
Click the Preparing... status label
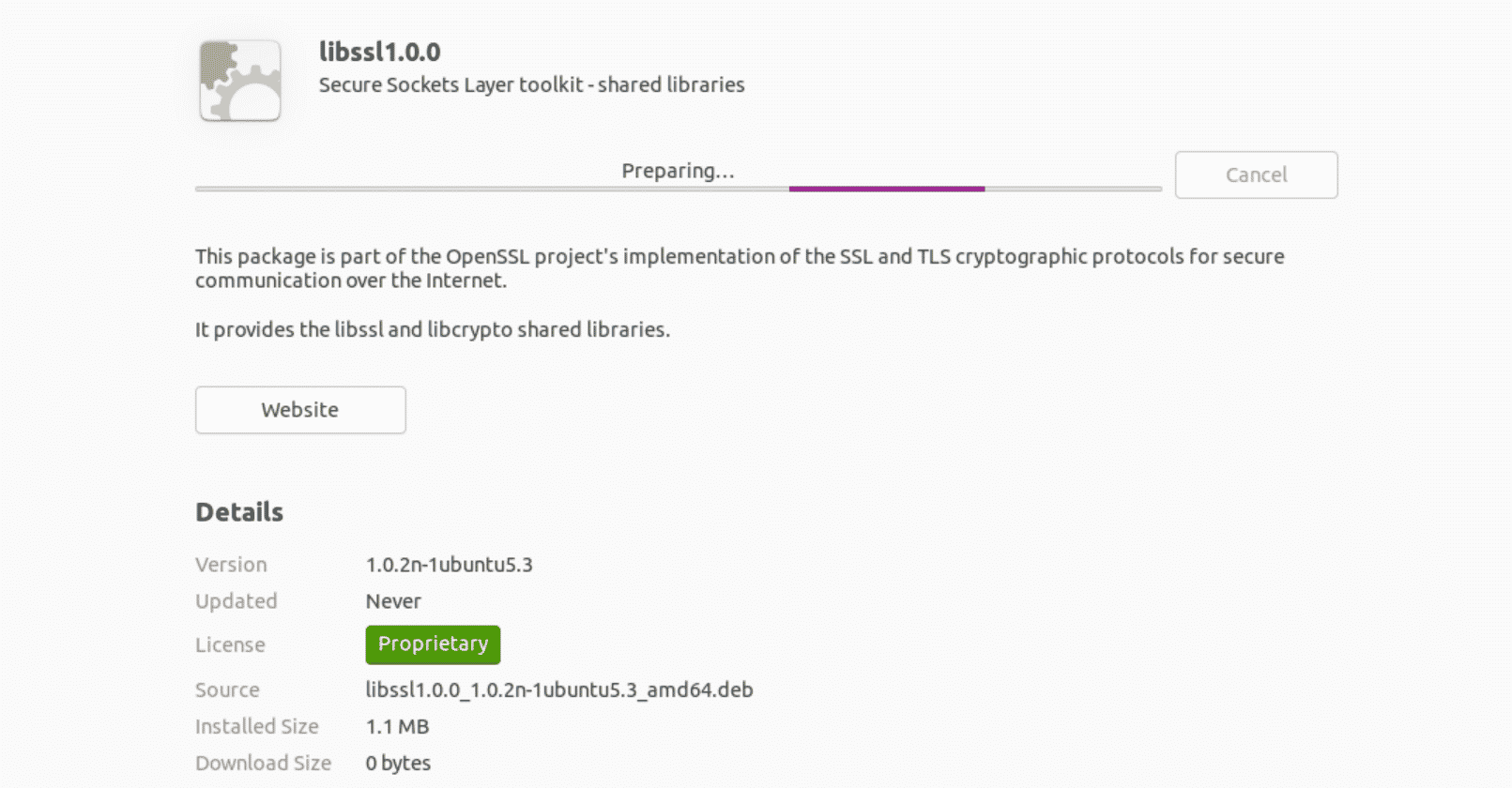(x=678, y=171)
